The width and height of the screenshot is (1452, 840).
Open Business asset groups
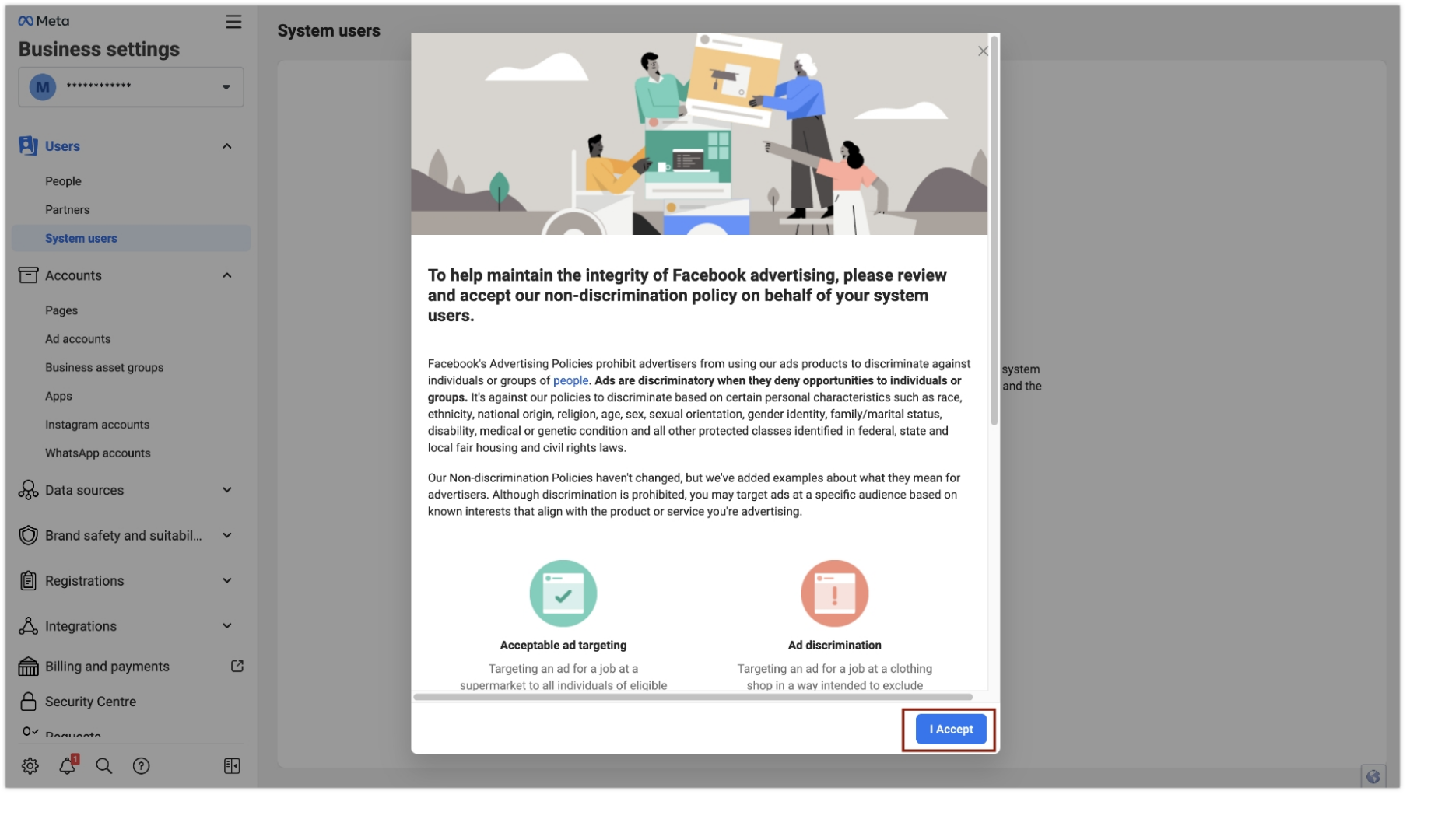tap(104, 367)
